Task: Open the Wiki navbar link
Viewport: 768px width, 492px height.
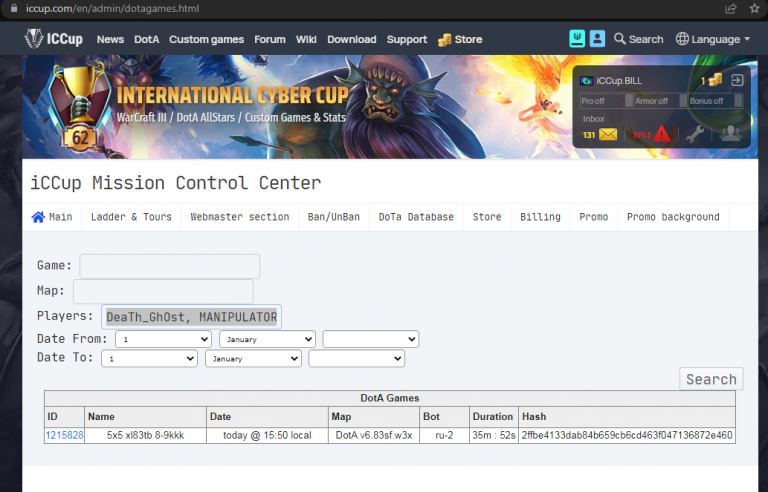Action: [x=306, y=39]
